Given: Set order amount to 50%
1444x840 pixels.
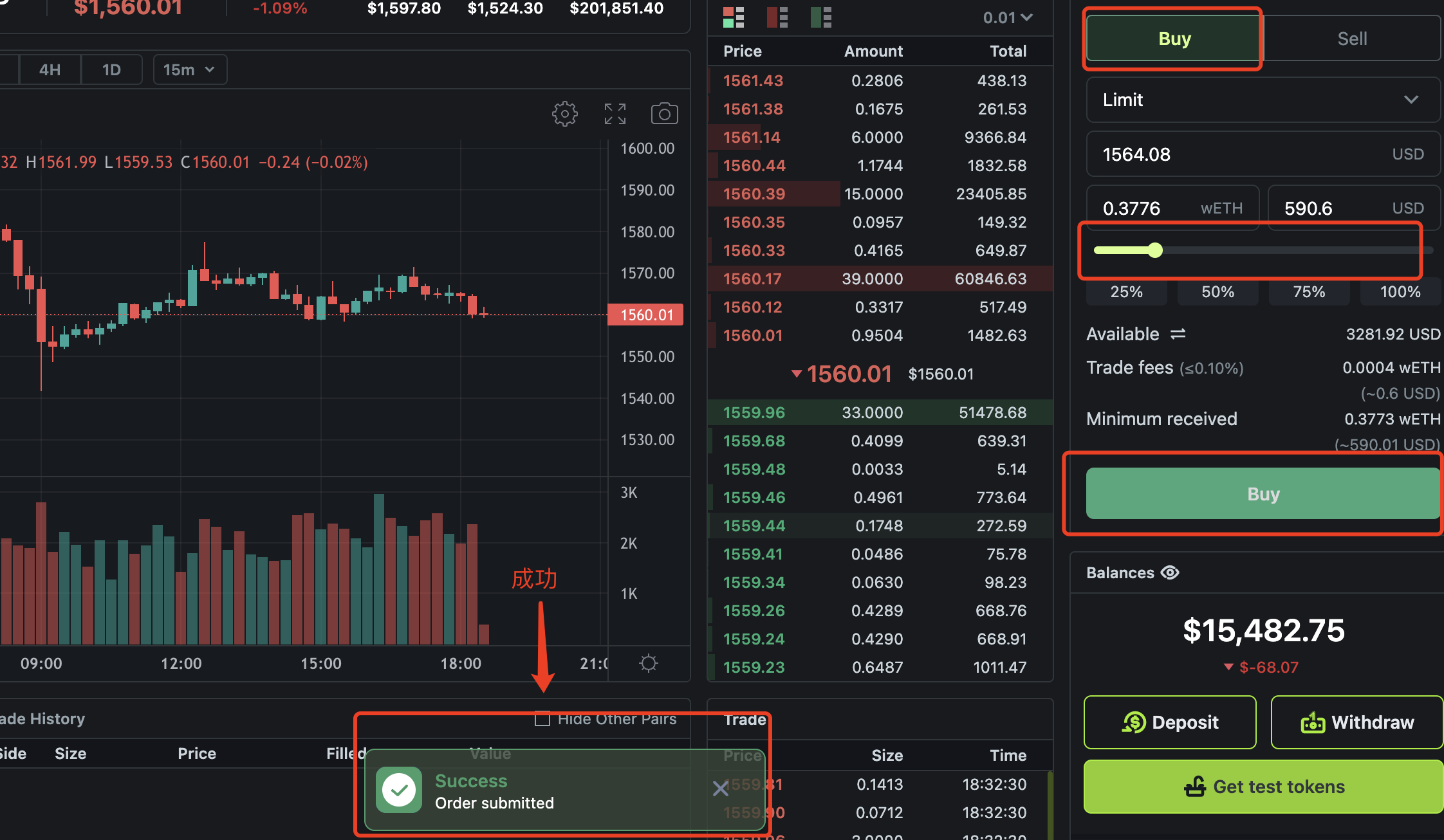Looking at the screenshot, I should click(x=1217, y=292).
